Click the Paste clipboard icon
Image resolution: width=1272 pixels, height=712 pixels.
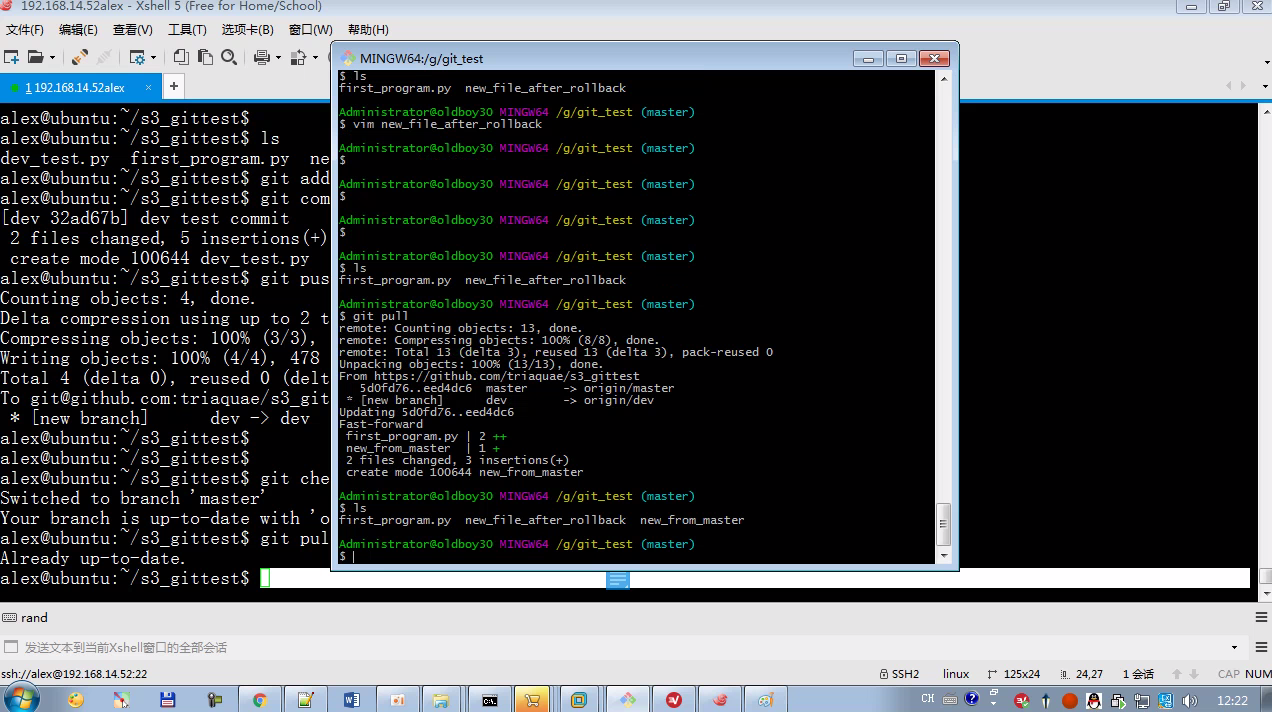tap(205, 57)
